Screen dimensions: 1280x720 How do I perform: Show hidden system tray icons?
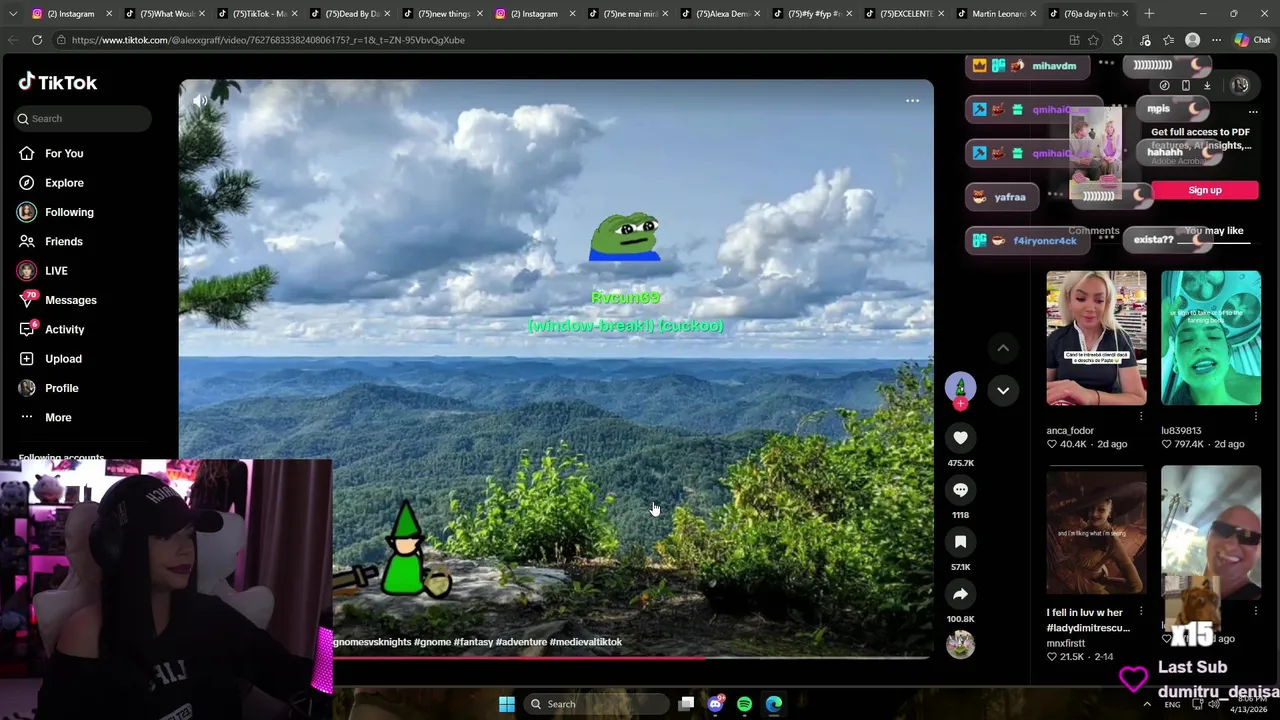(1146, 704)
